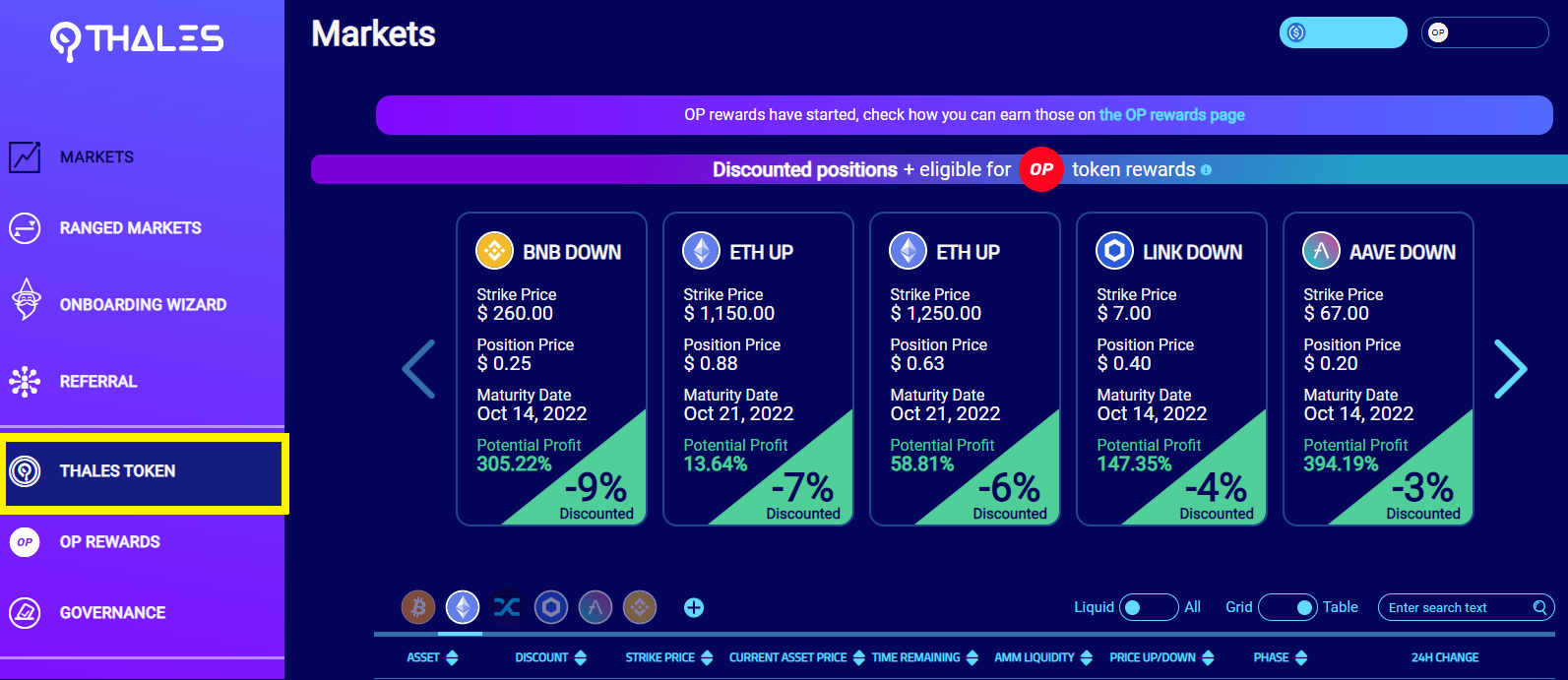The width and height of the screenshot is (1568, 680).
Task: Click the Discounted positions banner text
Action: pyautogui.click(x=804, y=170)
